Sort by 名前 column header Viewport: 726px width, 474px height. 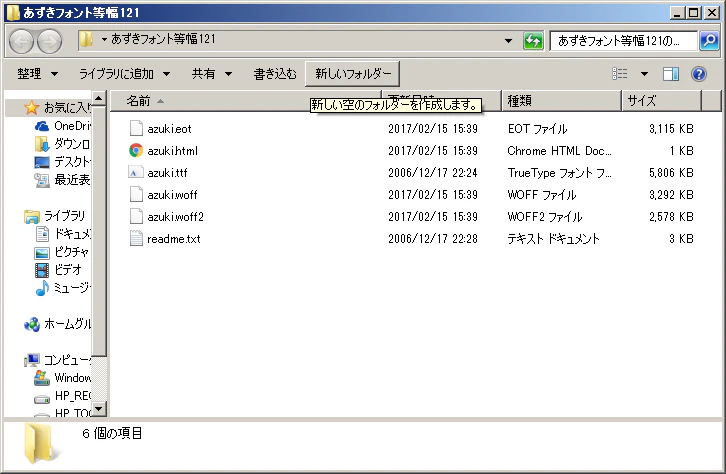click(x=245, y=101)
